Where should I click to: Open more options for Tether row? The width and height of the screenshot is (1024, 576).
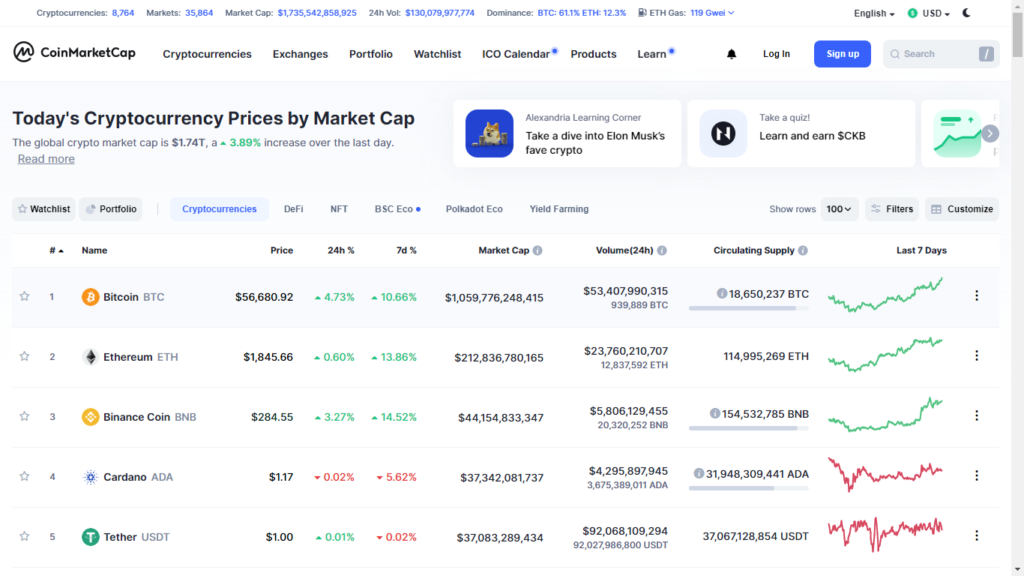976,536
